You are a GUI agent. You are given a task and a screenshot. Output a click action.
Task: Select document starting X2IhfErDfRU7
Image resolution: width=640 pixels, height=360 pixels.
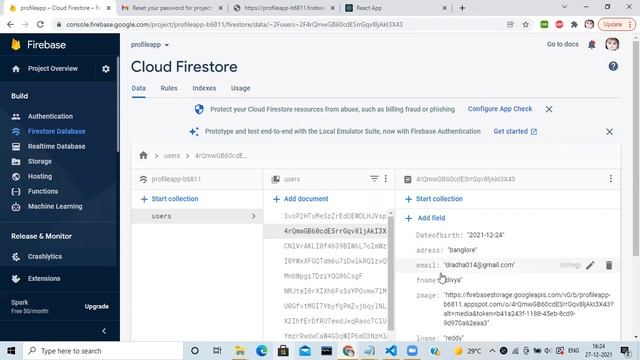[x=335, y=321]
